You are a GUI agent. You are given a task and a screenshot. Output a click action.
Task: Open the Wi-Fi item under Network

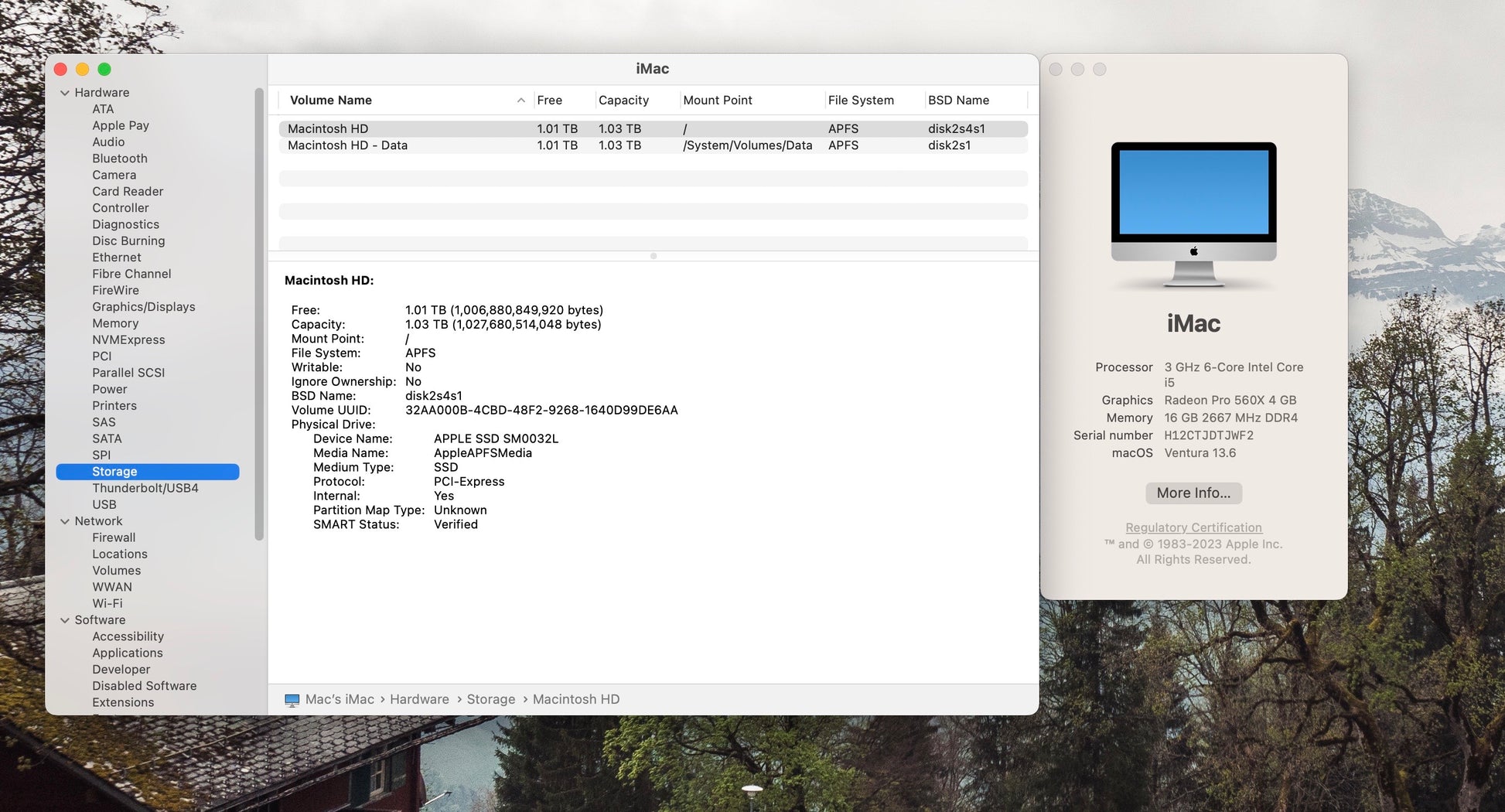(x=107, y=603)
